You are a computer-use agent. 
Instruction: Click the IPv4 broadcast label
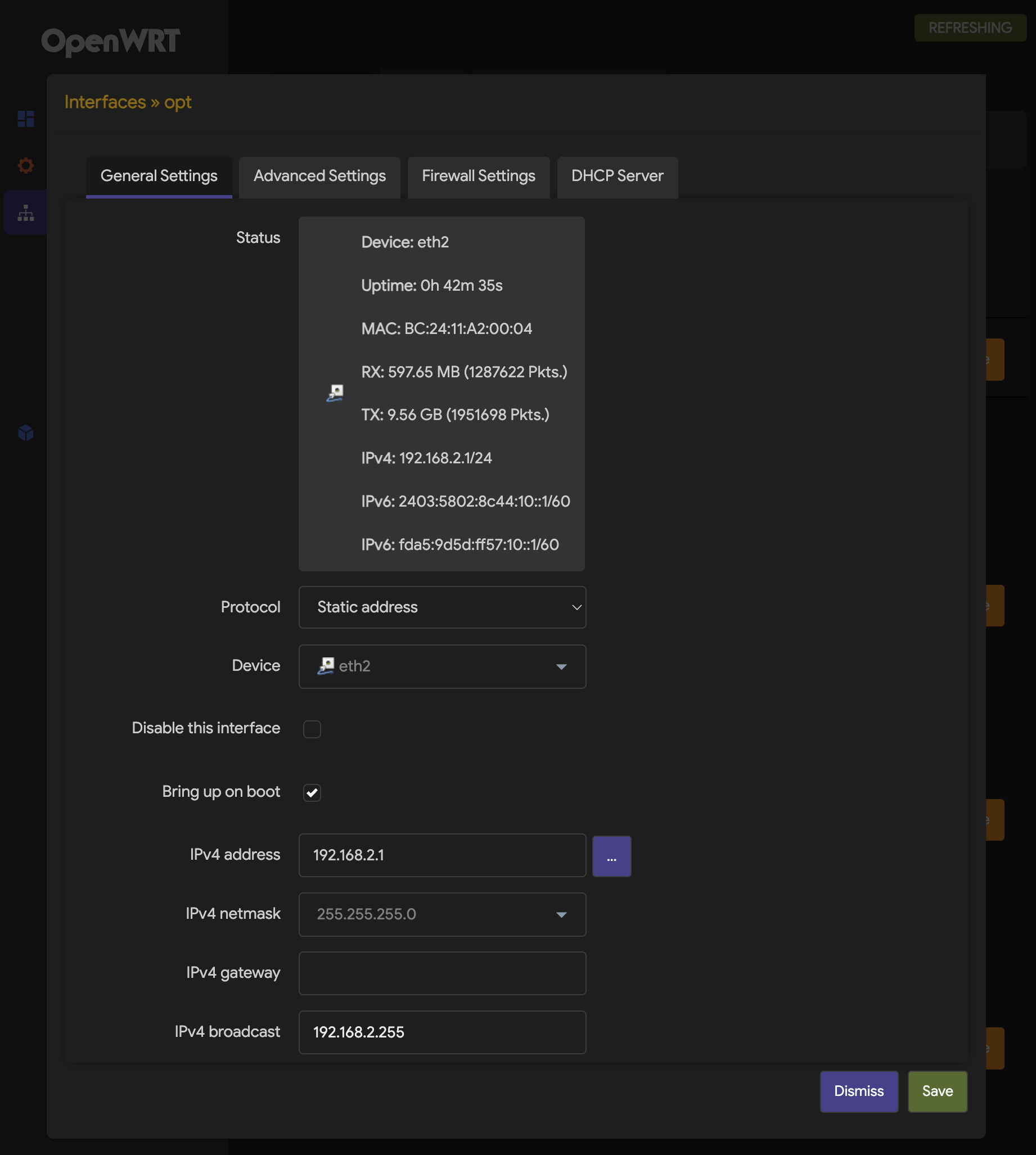pyautogui.click(x=228, y=1032)
